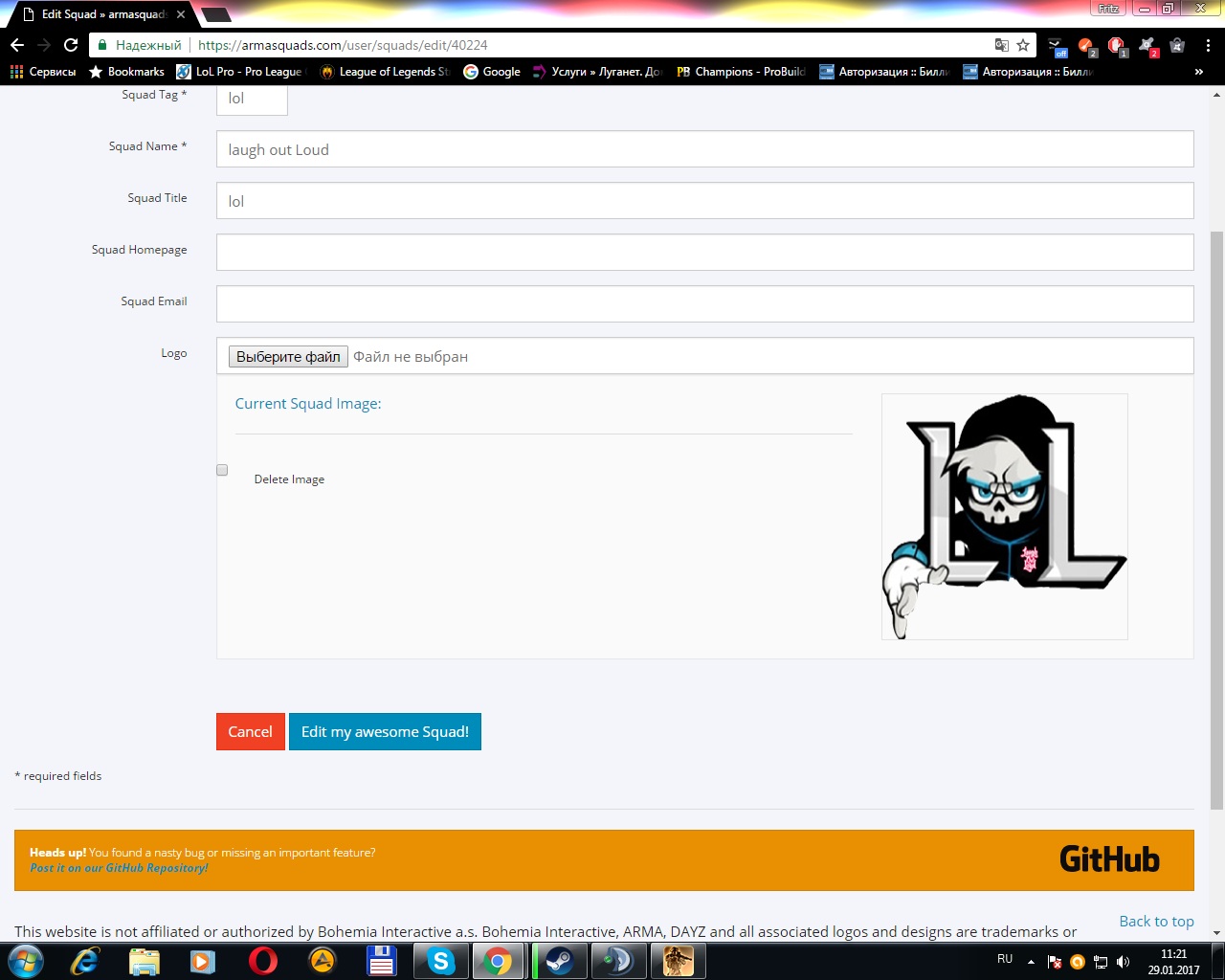Image resolution: width=1225 pixels, height=980 pixels.
Task: Launch Windows Media Player from the taskbar
Action: pos(203,961)
